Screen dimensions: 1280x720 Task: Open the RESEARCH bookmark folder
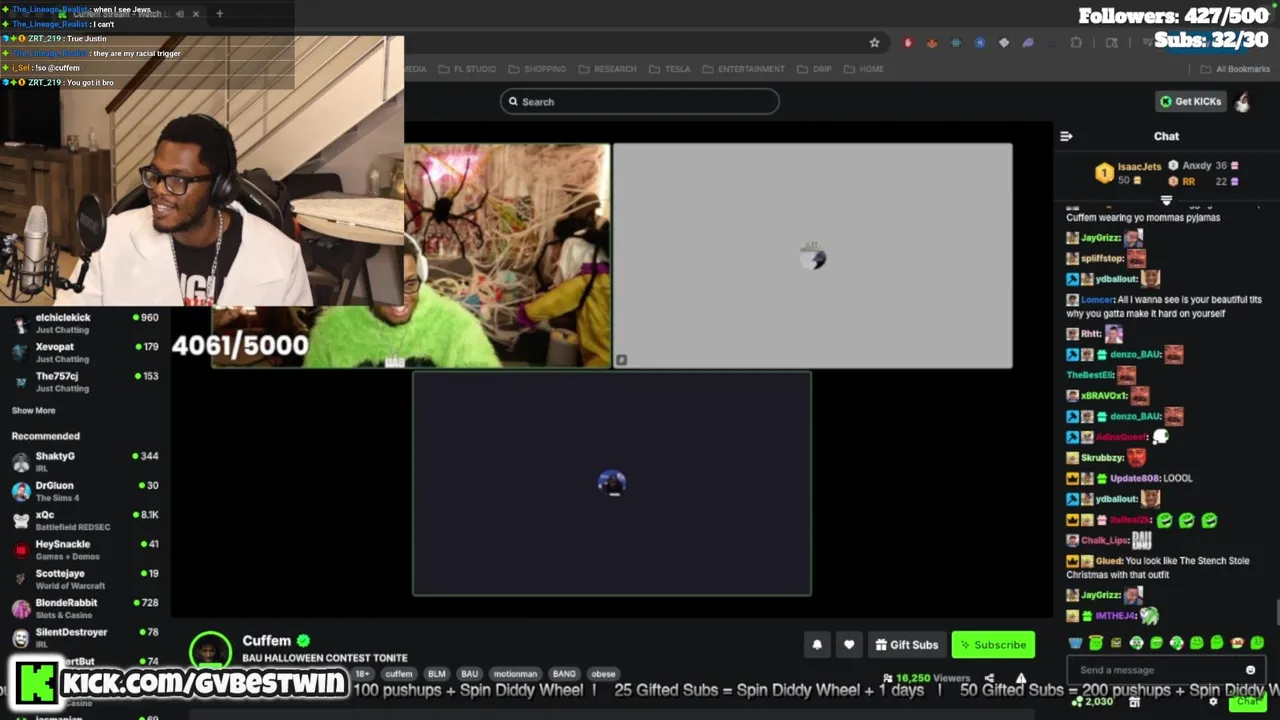(x=607, y=69)
